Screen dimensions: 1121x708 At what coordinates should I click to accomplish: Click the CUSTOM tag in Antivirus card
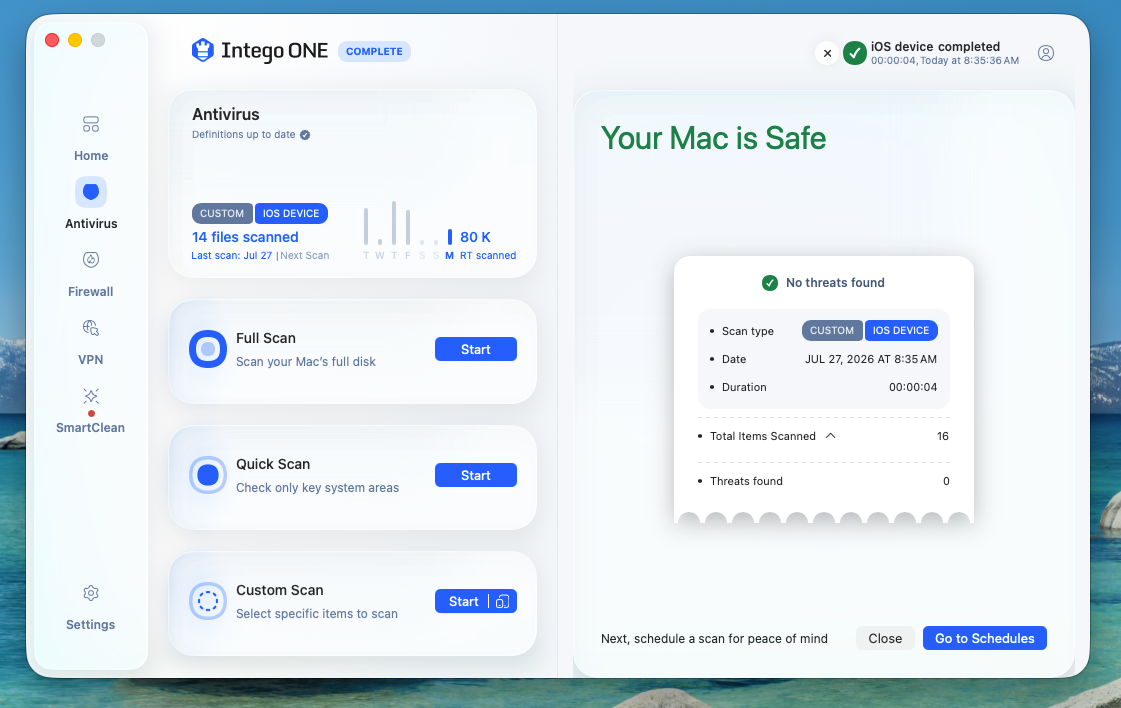tap(222, 213)
